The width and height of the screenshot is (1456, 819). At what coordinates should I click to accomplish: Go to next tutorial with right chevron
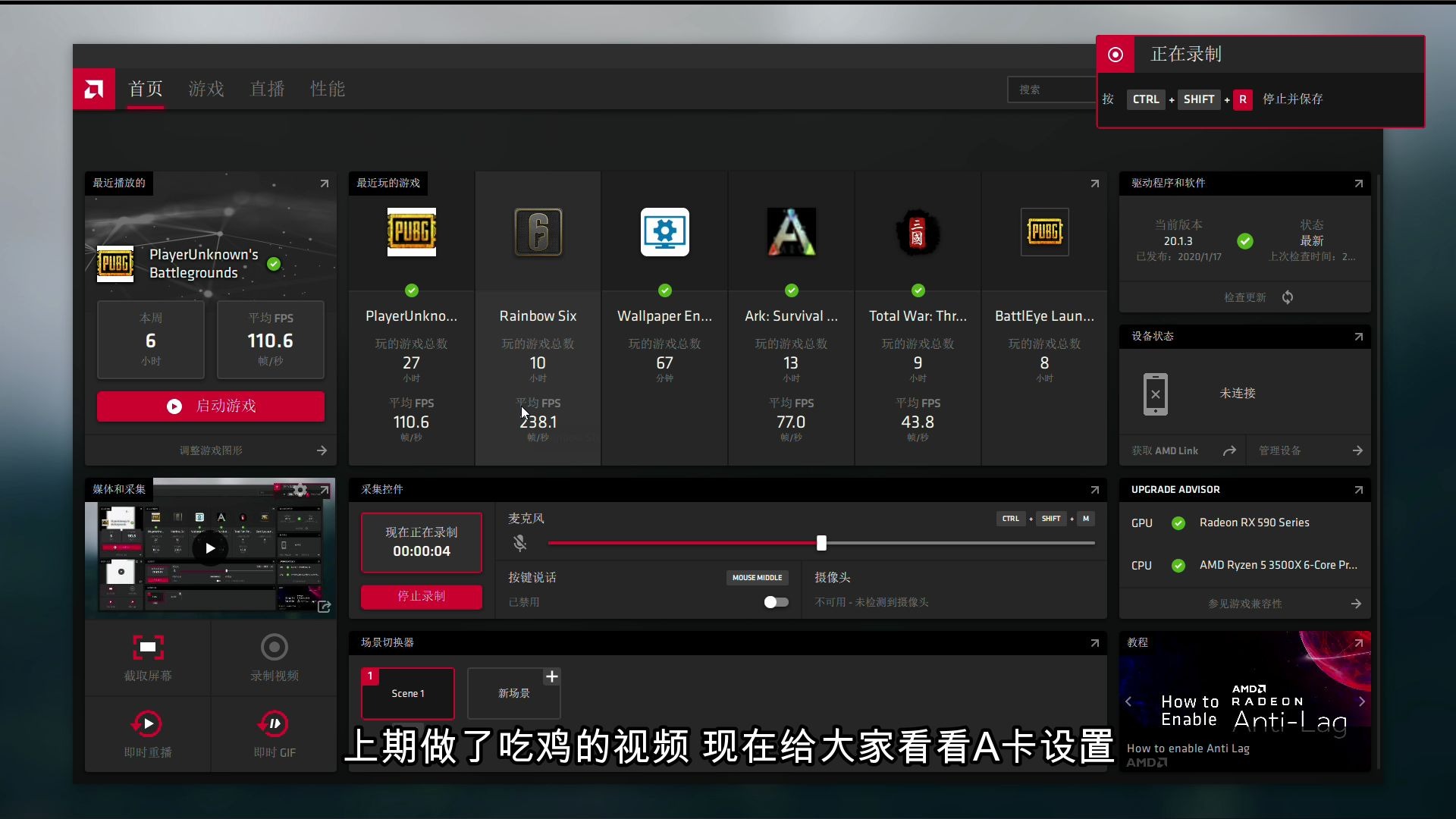(x=1362, y=701)
